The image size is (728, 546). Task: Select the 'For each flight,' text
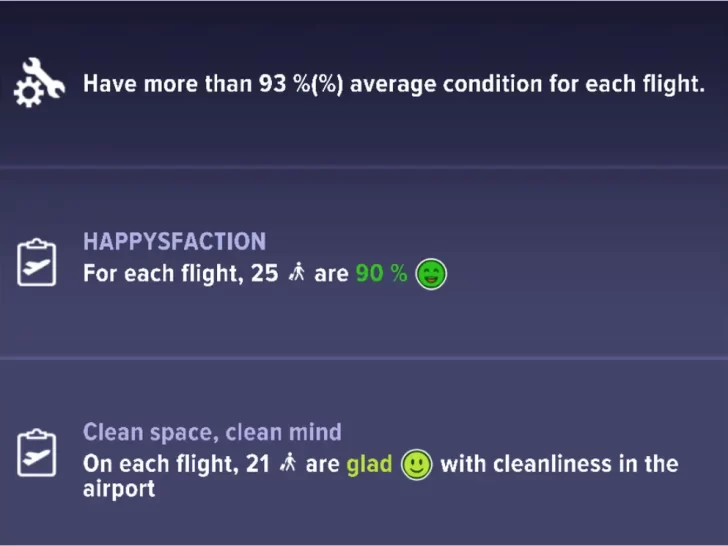coord(163,274)
